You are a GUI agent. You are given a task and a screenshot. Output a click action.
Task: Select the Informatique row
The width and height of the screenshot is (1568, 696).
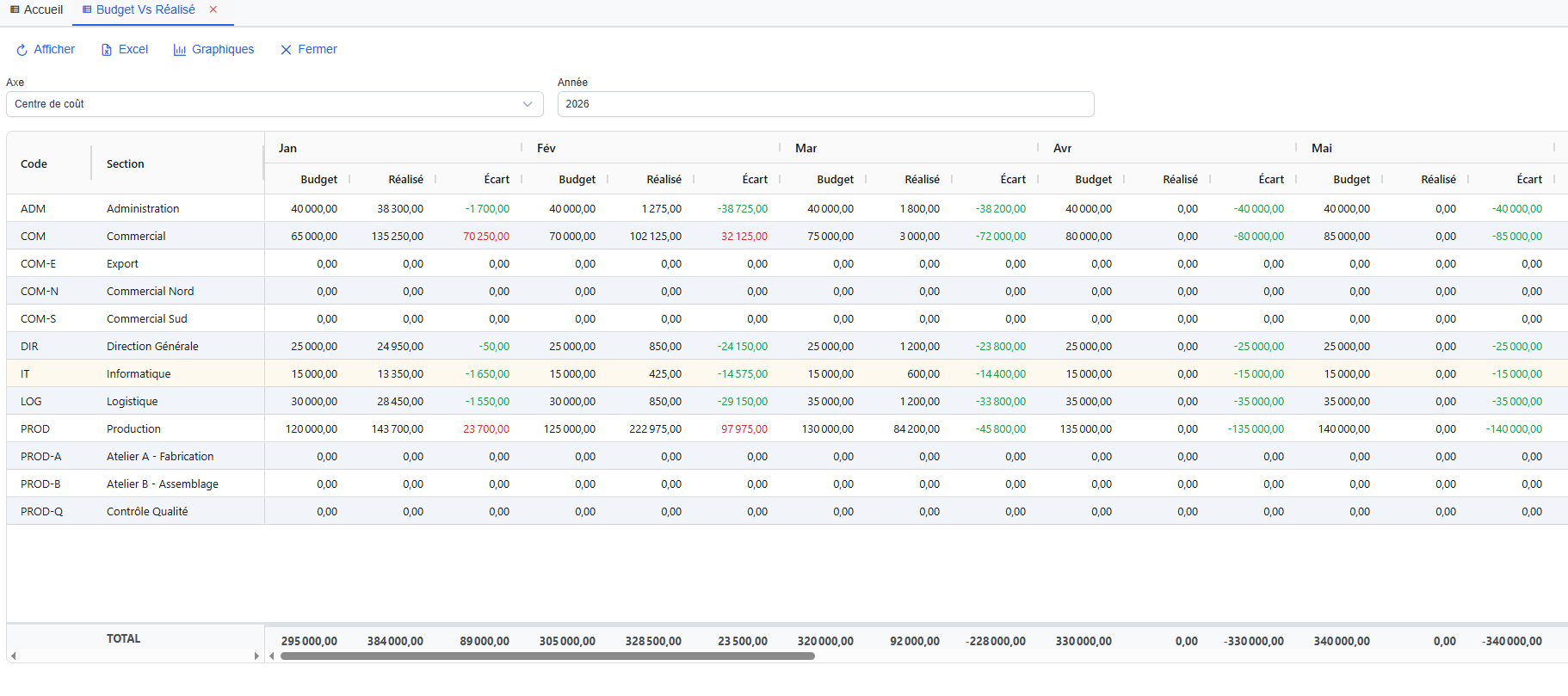point(139,373)
